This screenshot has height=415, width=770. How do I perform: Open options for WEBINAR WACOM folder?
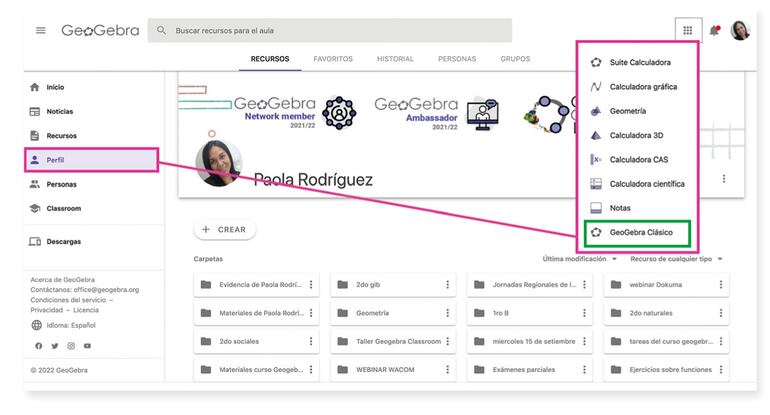point(447,369)
